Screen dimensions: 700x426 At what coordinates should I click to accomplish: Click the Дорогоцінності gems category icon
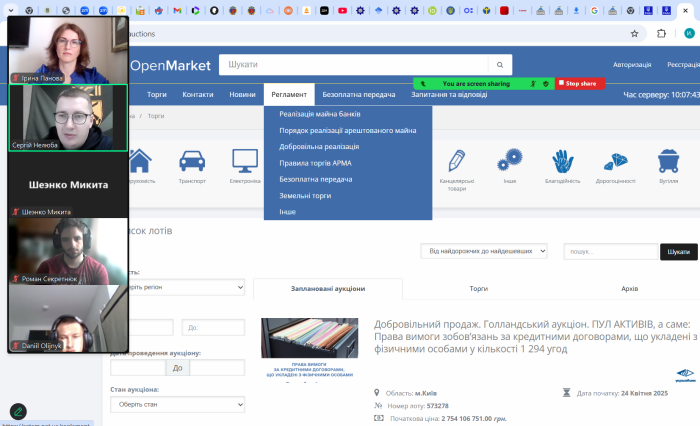(615, 160)
